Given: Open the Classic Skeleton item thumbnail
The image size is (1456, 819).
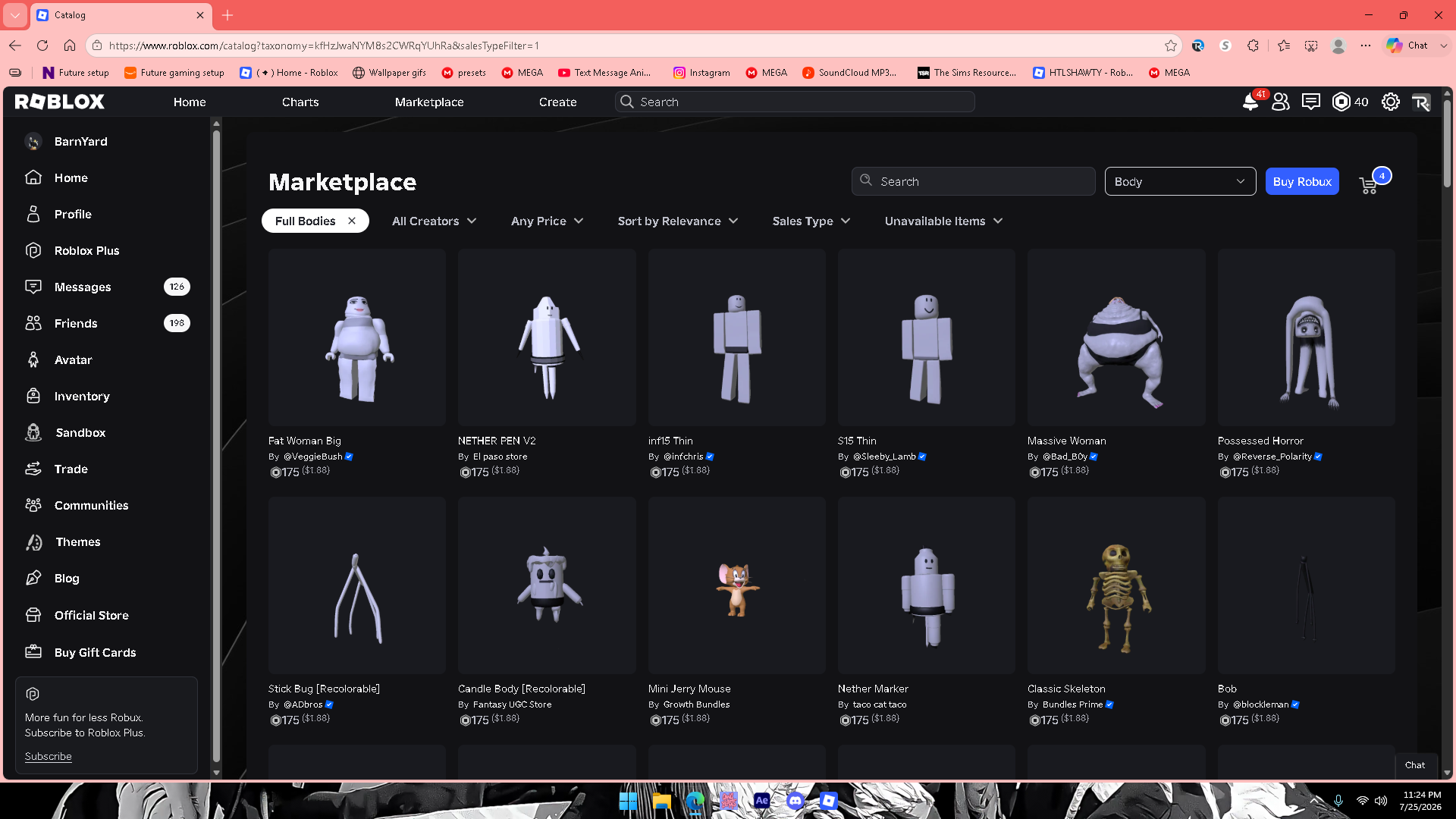Looking at the screenshot, I should coord(1116,585).
